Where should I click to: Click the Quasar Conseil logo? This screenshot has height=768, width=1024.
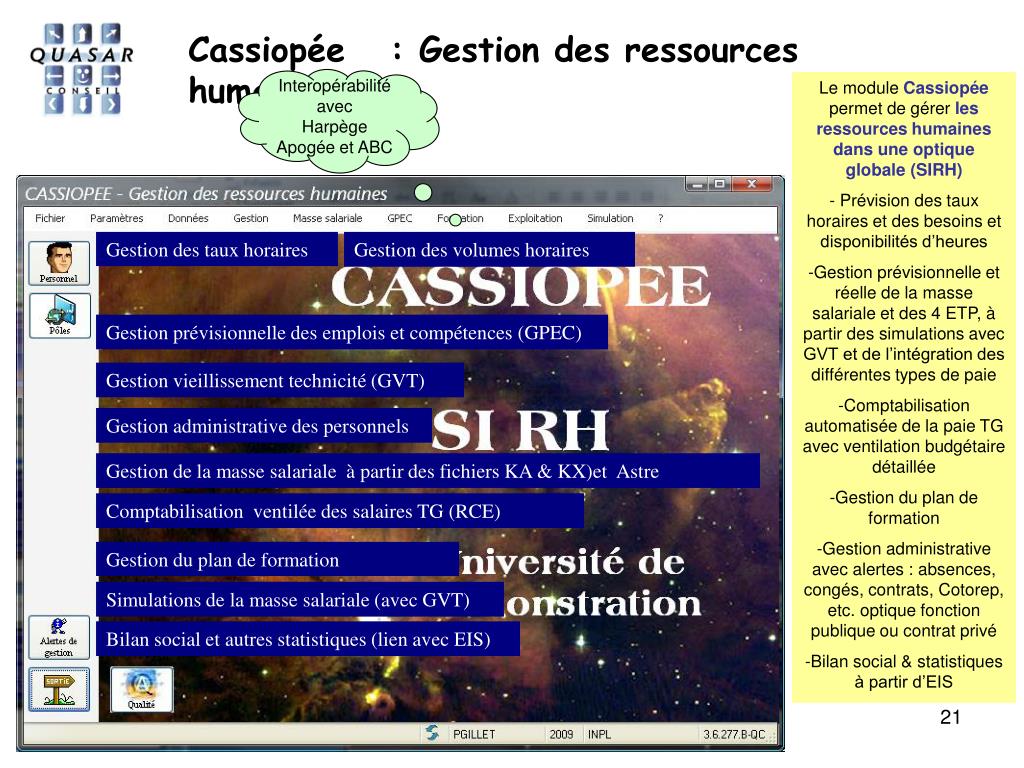tap(82, 69)
